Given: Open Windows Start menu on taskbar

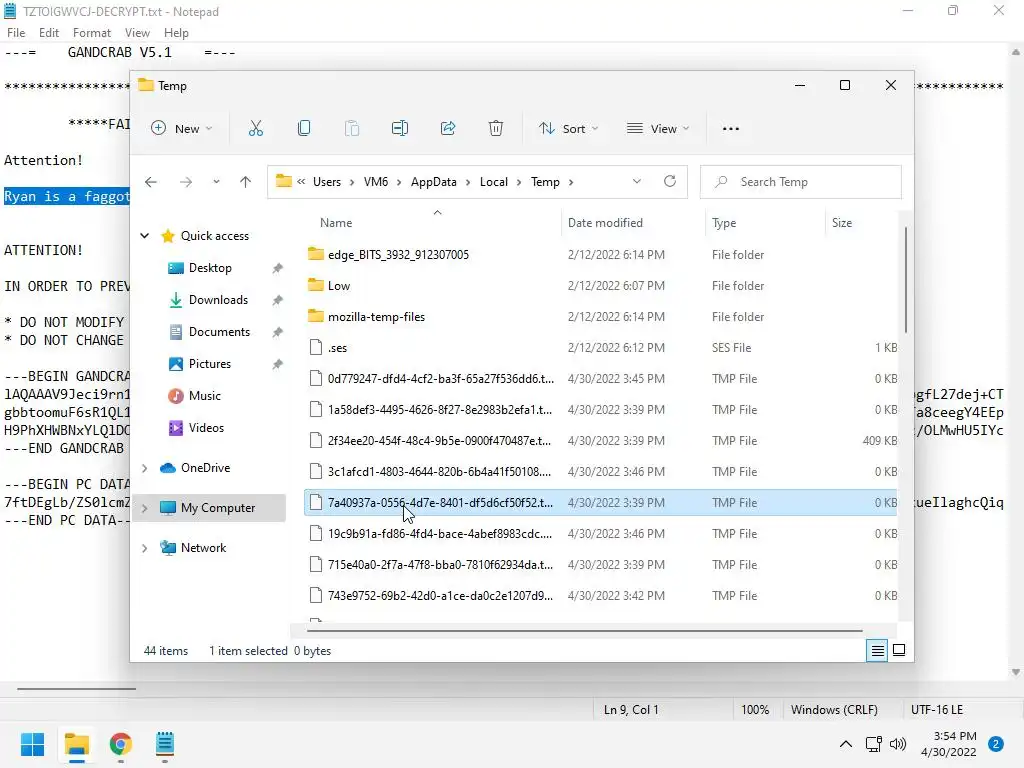Looking at the screenshot, I should [32, 744].
